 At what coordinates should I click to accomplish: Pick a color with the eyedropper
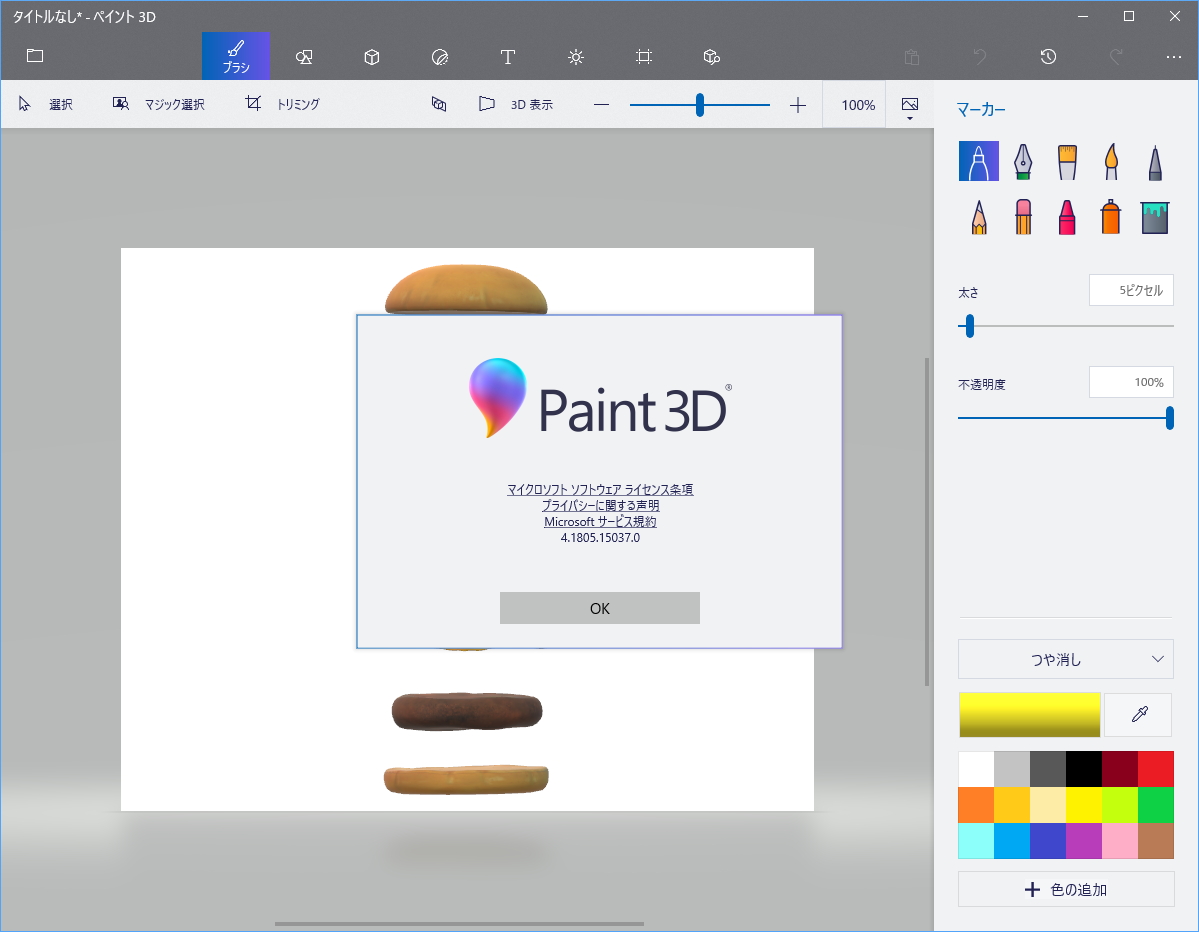click(x=1137, y=714)
